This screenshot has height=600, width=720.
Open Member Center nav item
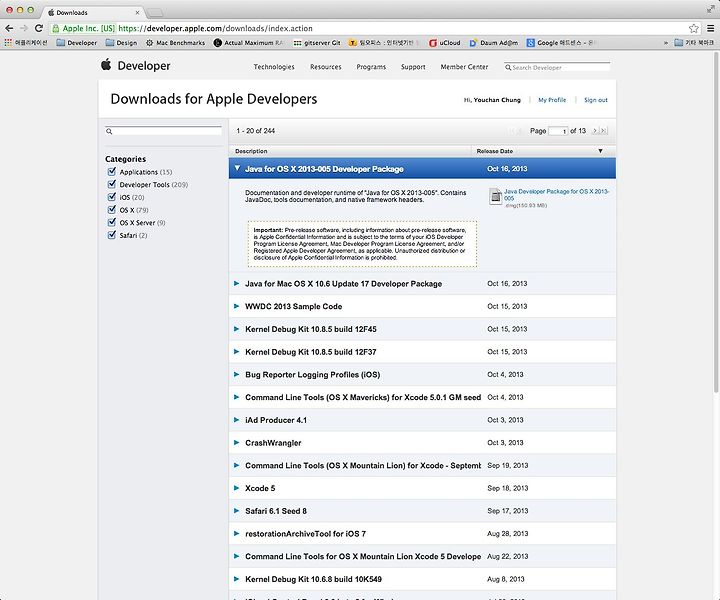[464, 67]
